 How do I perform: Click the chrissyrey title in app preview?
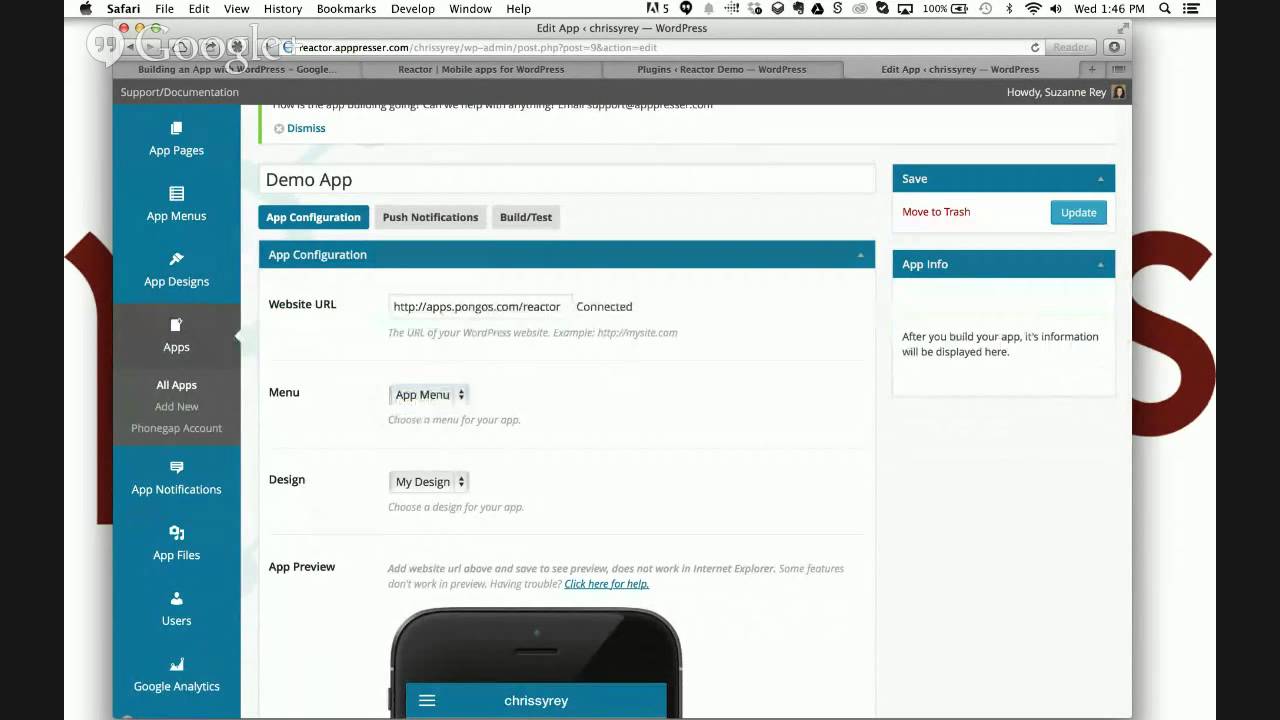[536, 701]
